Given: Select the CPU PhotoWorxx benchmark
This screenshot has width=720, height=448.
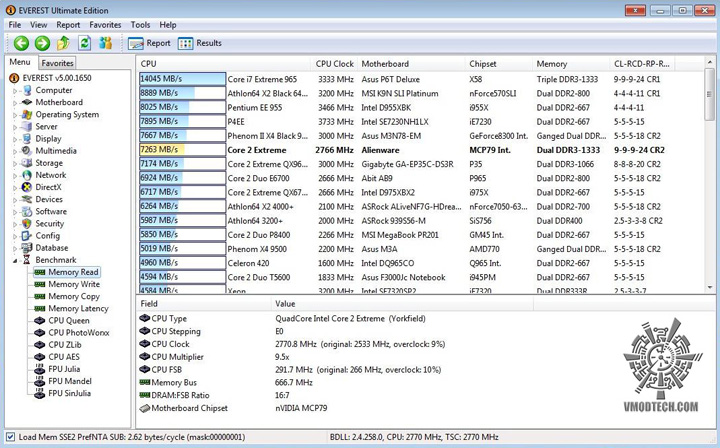Looking at the screenshot, I should (79, 333).
